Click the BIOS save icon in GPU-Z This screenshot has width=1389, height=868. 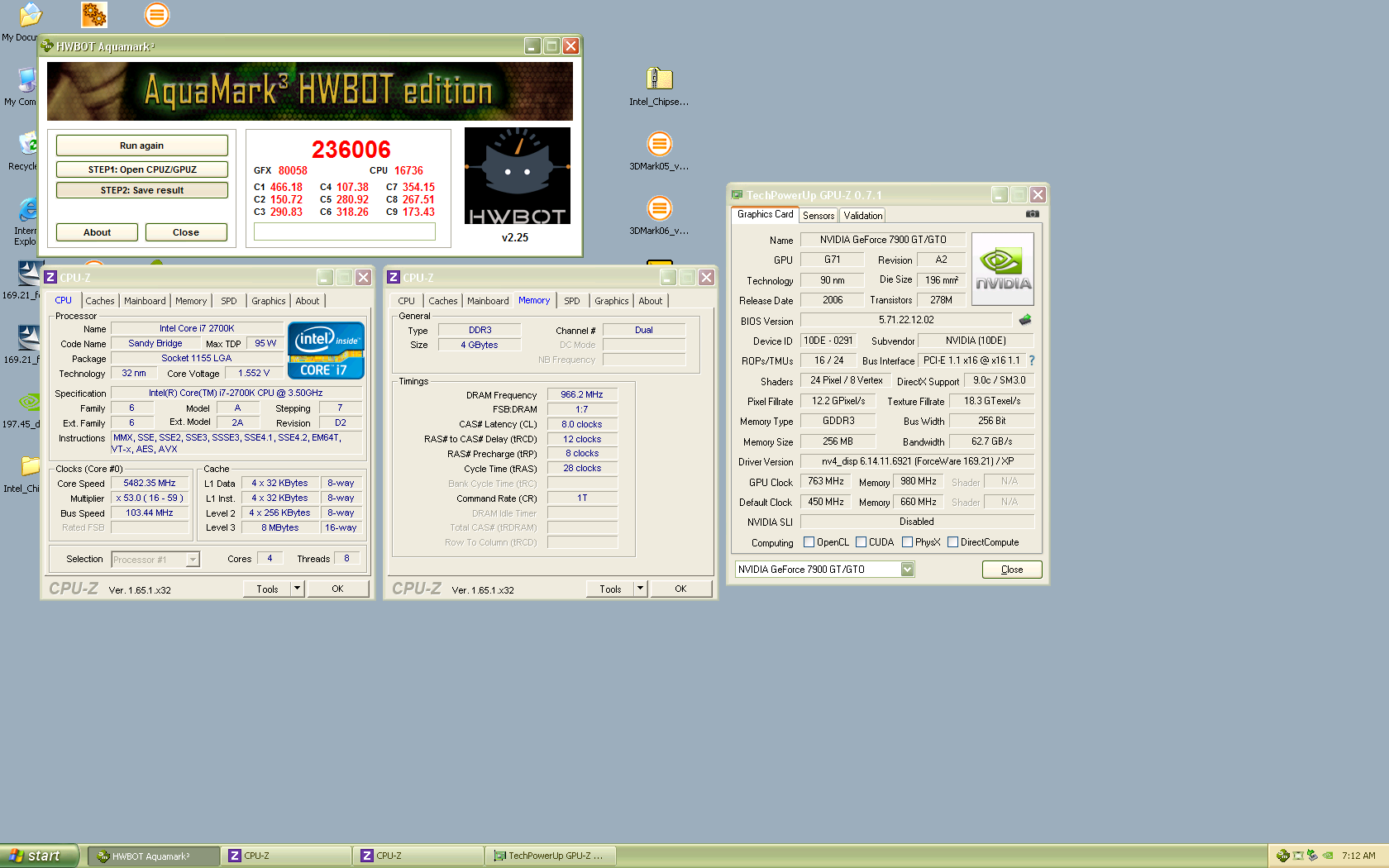tap(1025, 320)
